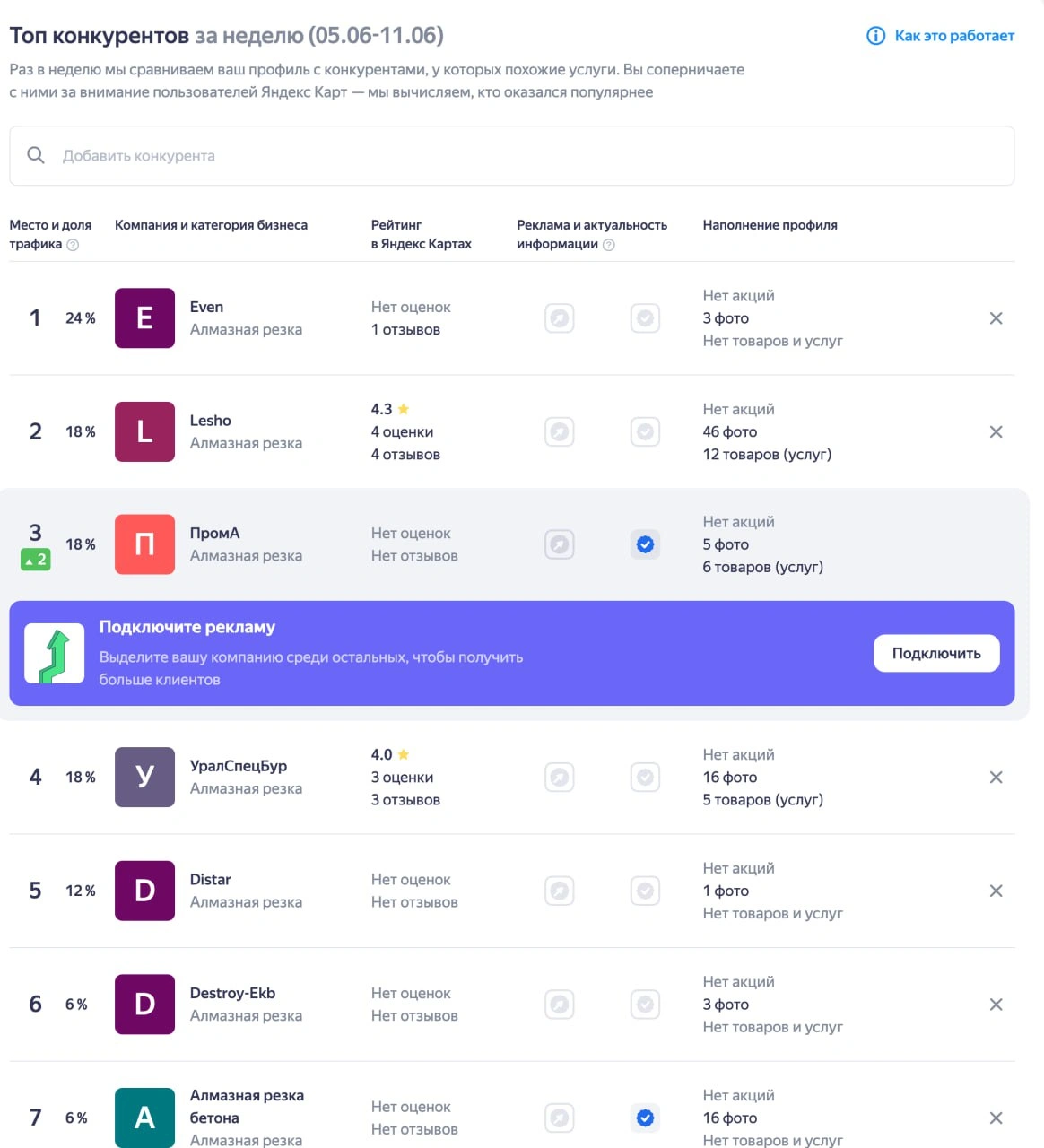Delete УралСпецБур row using the X
This screenshot has width=1044, height=1148.
tap(996, 778)
